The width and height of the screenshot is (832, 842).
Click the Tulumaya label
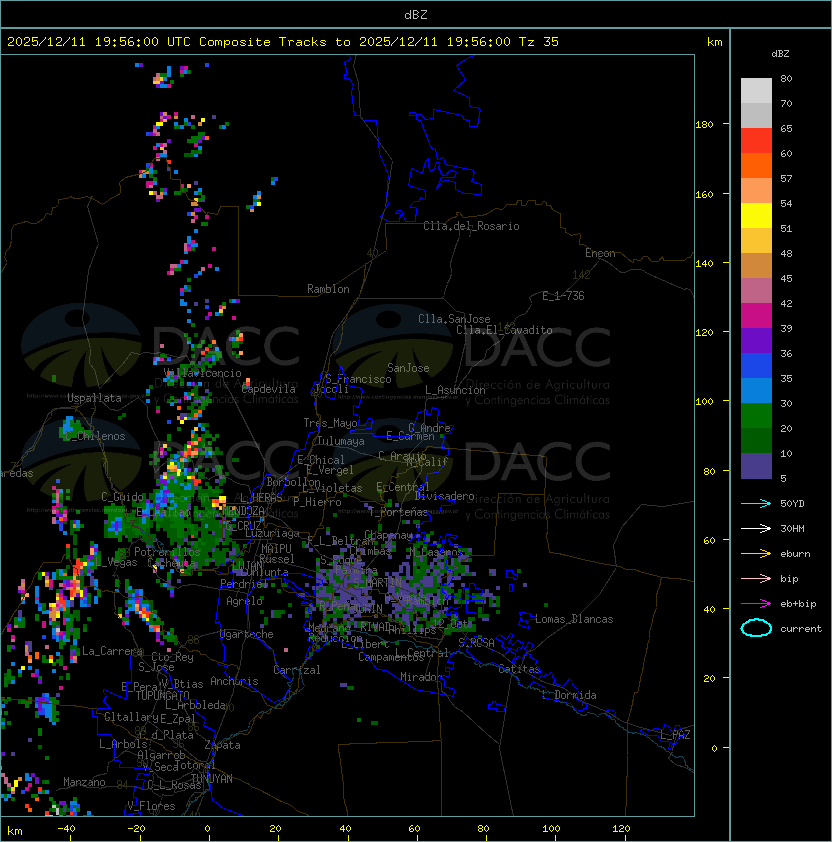[341, 441]
